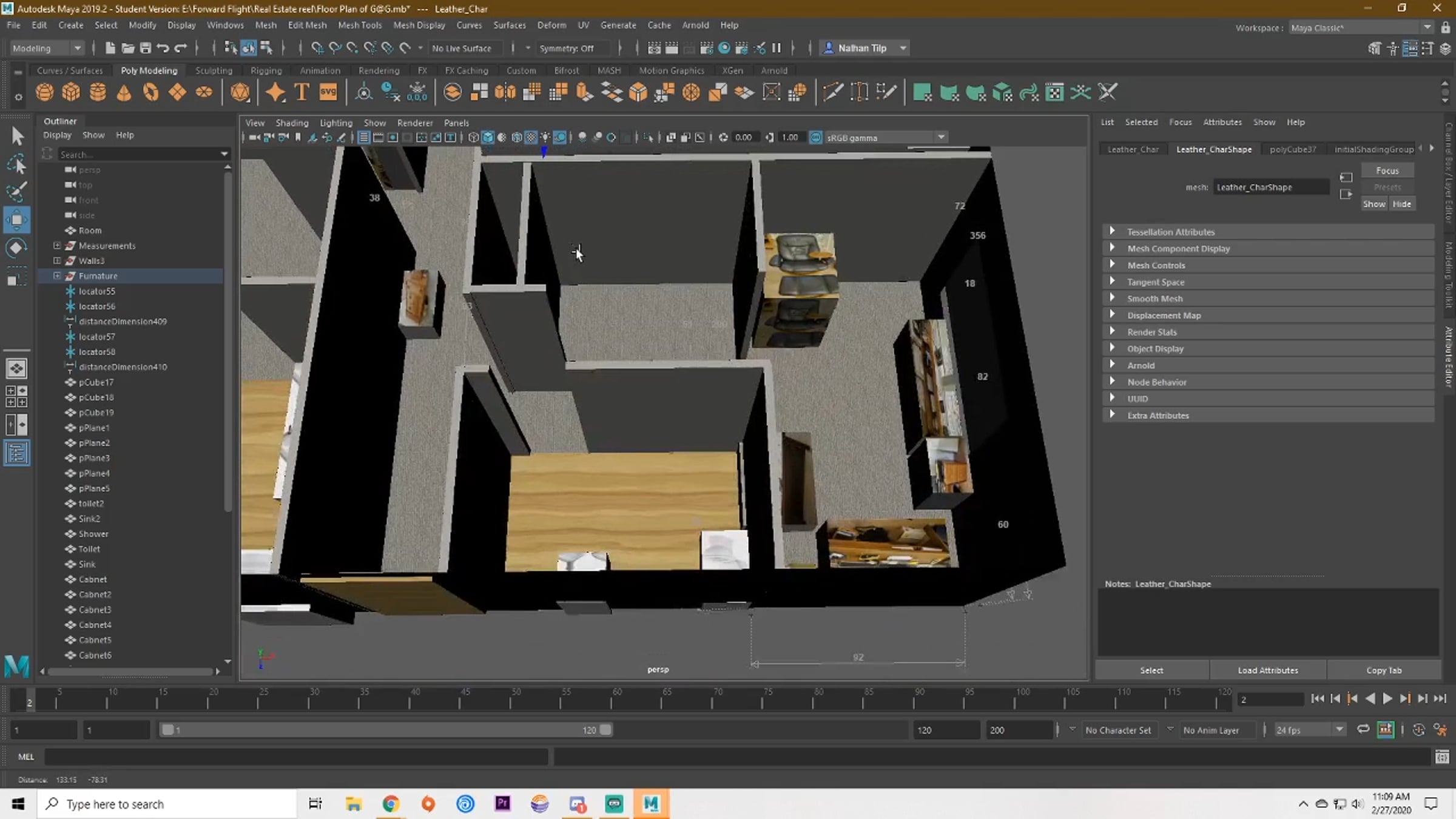The height and width of the screenshot is (819, 1456).
Task: Select the Lasso selection tool
Action: (x=16, y=164)
